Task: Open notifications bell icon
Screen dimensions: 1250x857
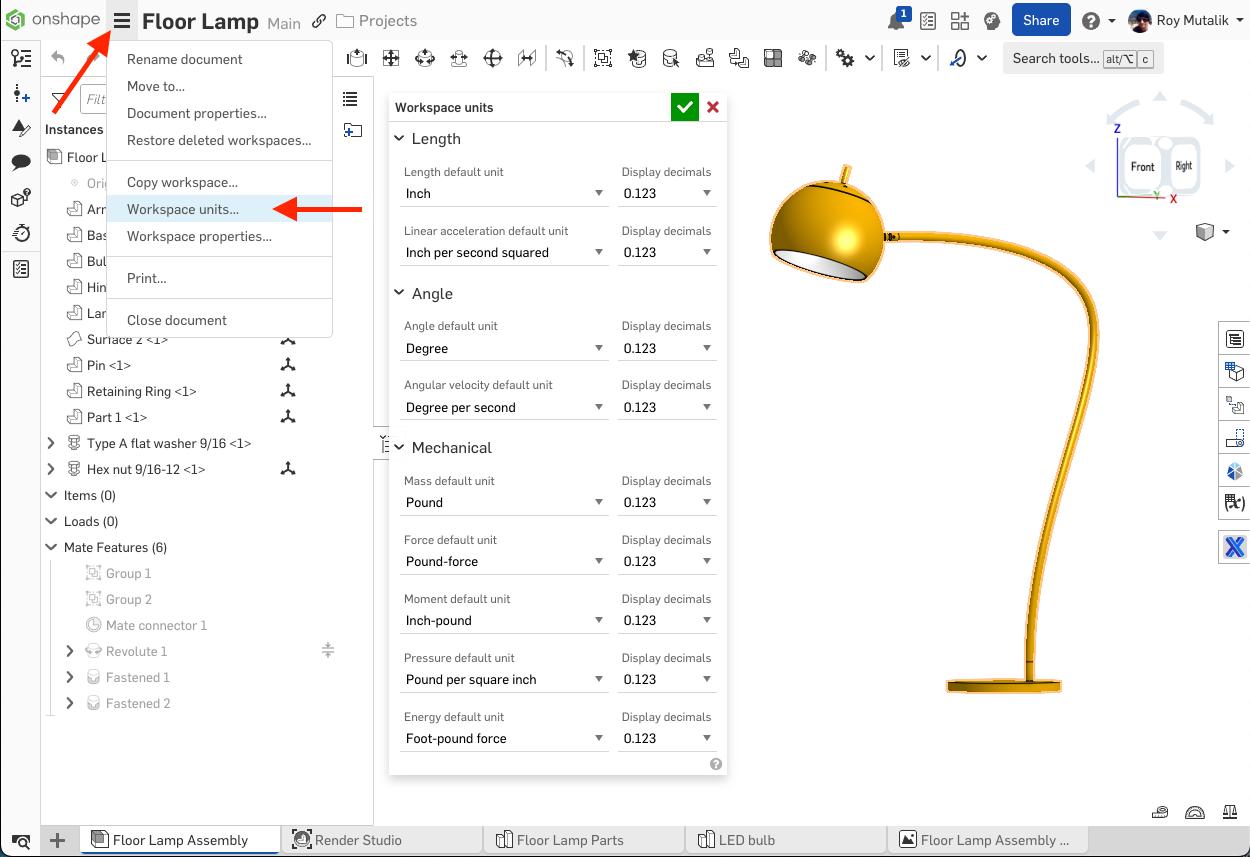Action: [896, 21]
